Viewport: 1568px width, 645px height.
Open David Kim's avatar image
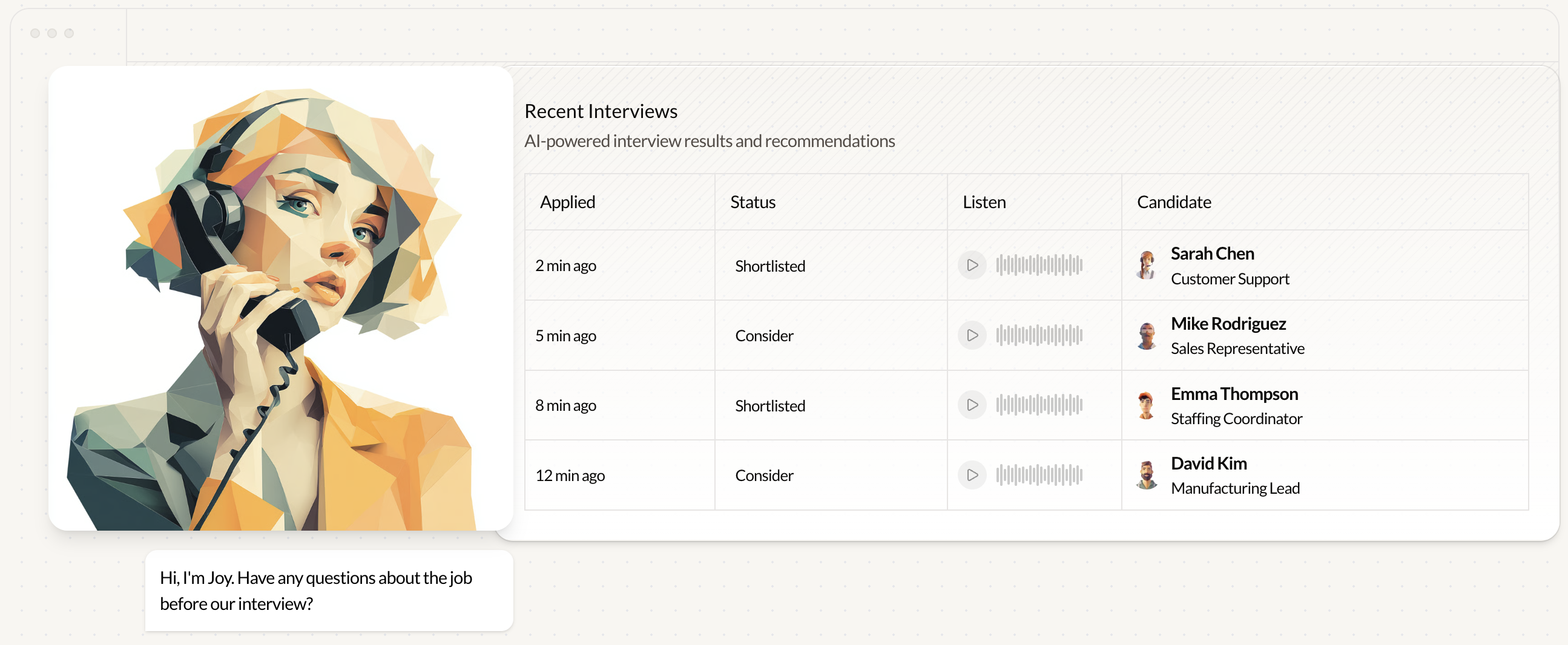click(x=1147, y=475)
